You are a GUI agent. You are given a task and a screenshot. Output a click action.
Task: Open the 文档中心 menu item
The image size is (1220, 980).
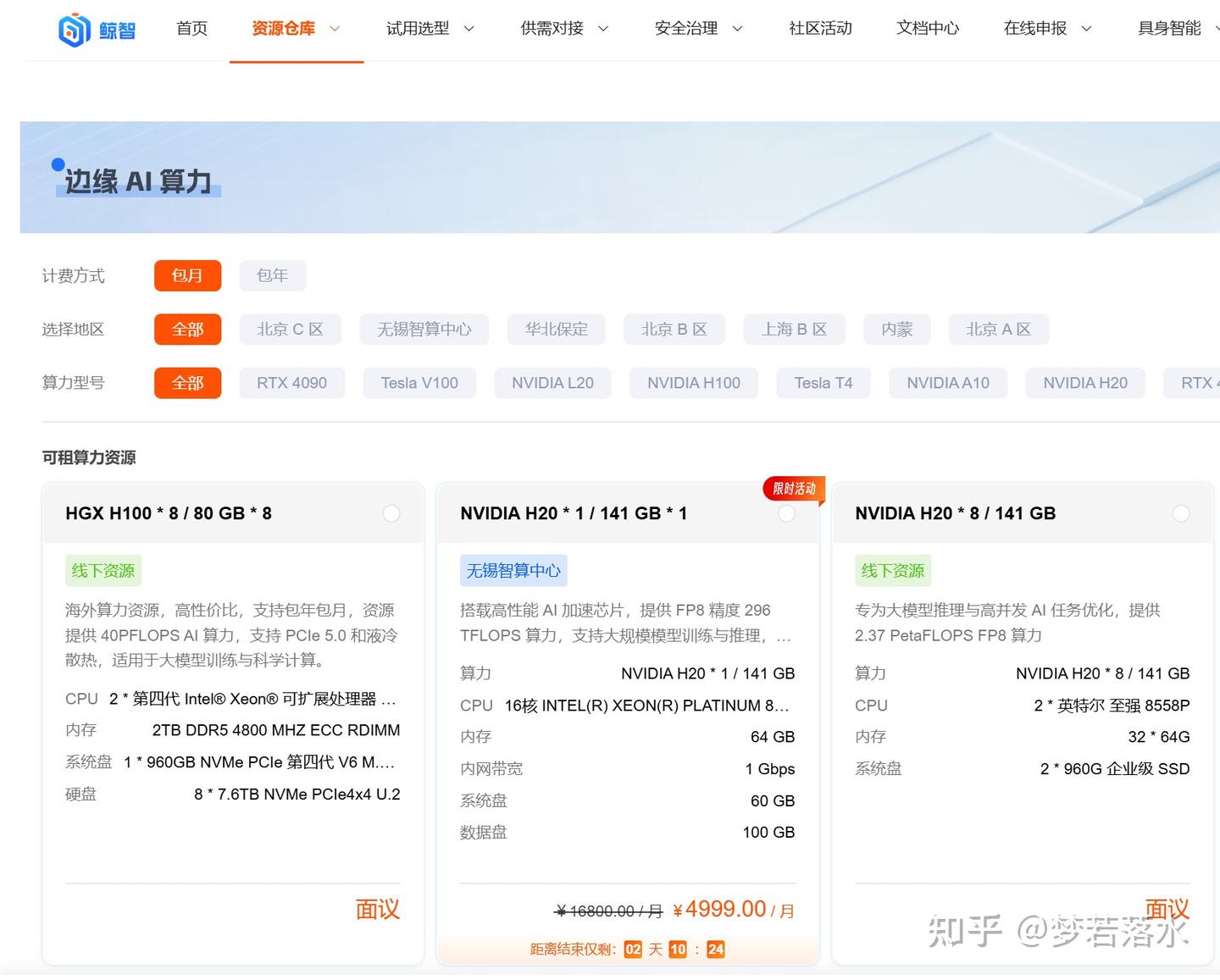coord(928,29)
